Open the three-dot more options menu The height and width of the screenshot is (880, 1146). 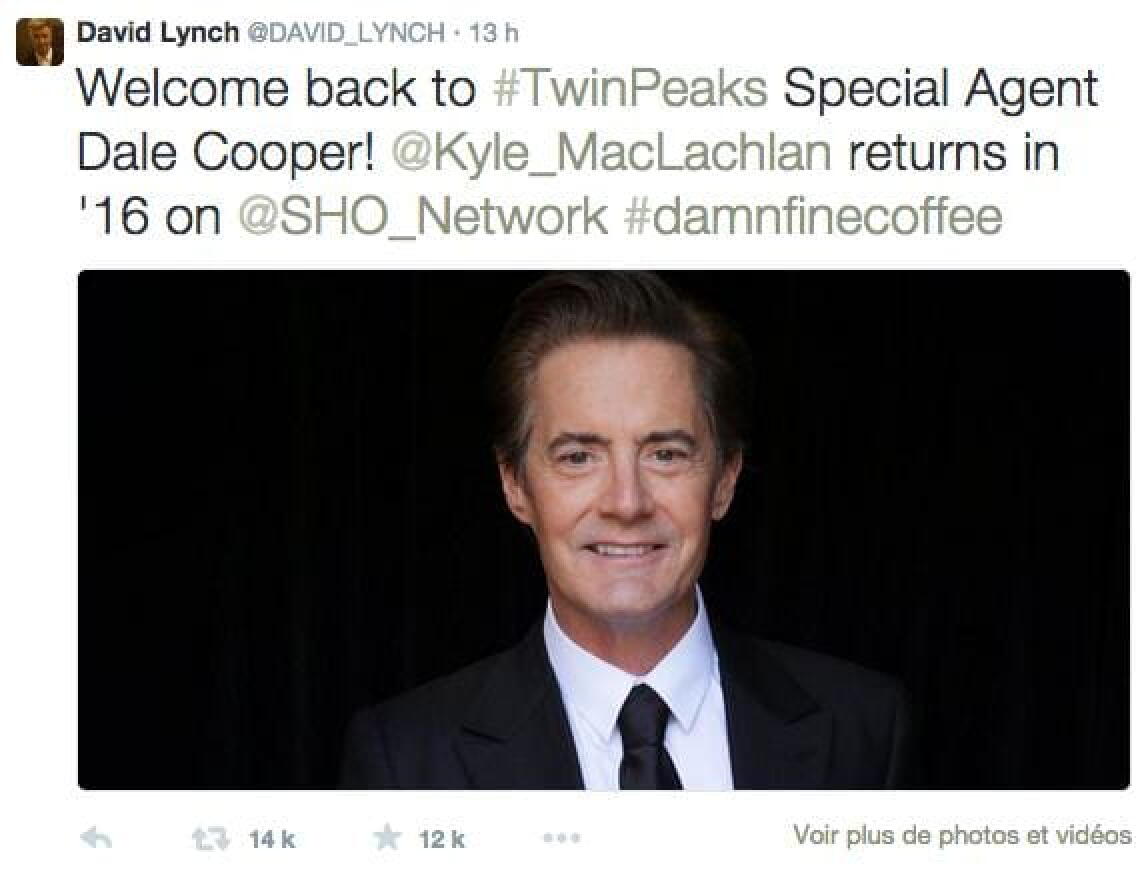(561, 838)
